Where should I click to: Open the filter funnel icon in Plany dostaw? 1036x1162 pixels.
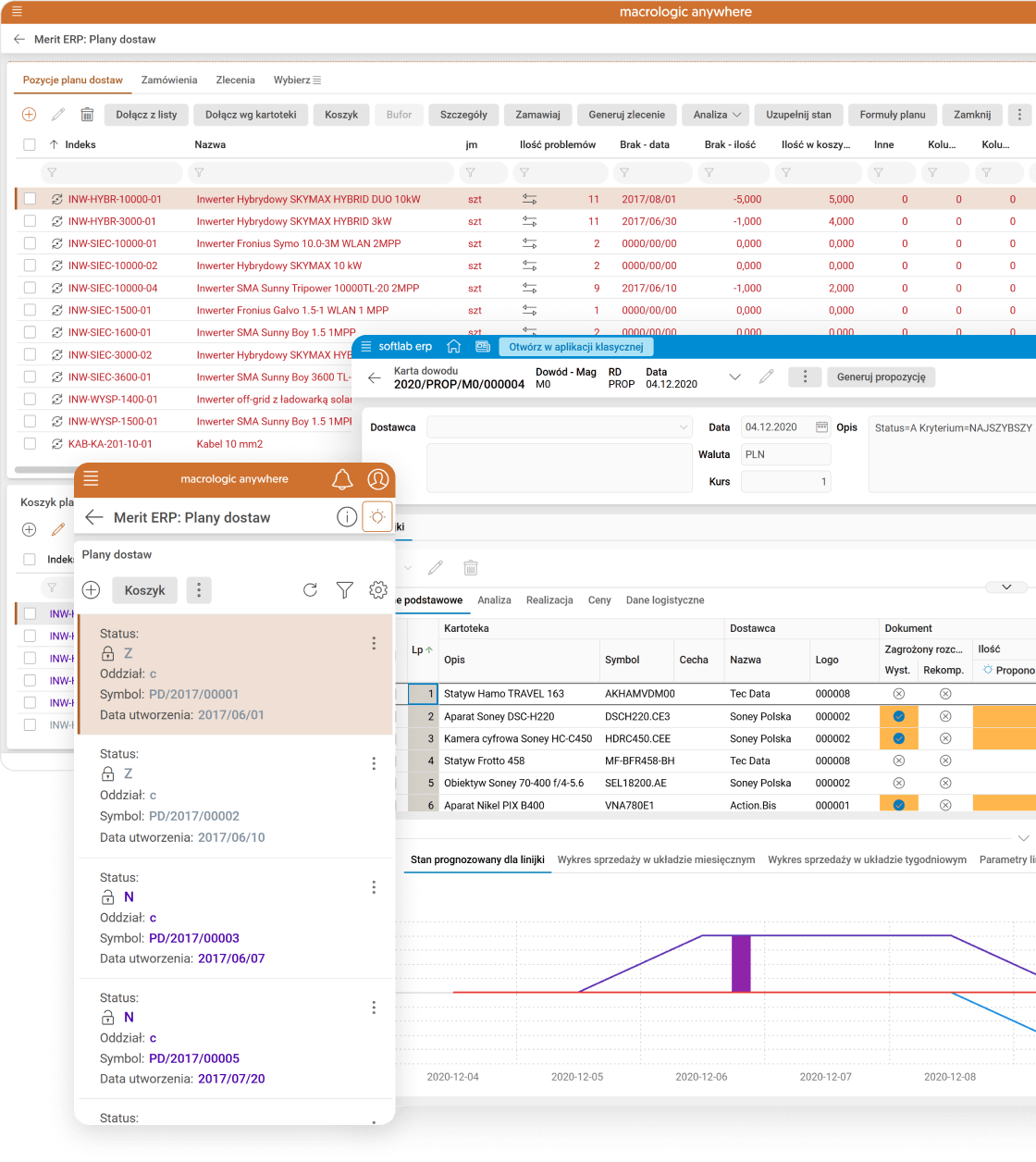344,590
